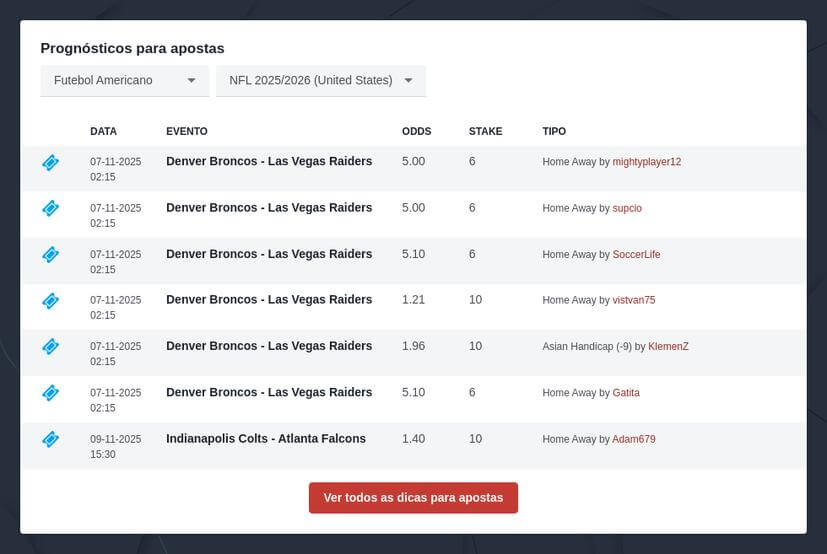Open the NFL 2025/2026 league dropdown
The image size is (827, 554).
click(x=321, y=81)
